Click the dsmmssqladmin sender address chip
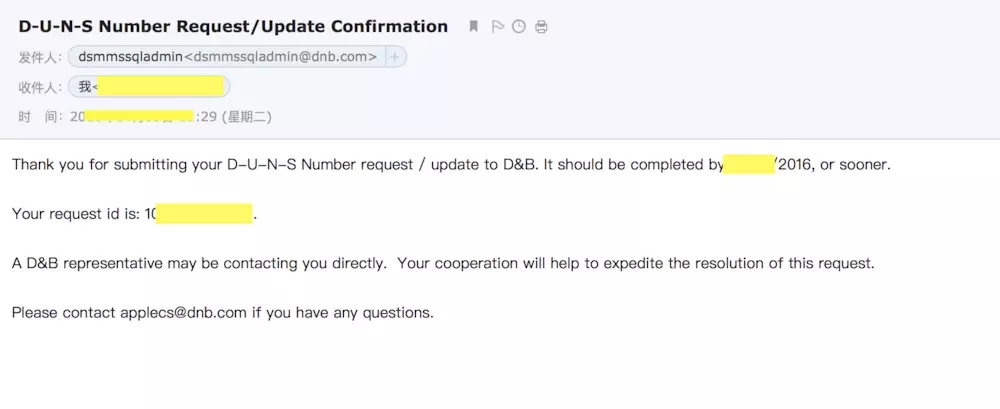This screenshot has height=409, width=1000. (x=227, y=58)
